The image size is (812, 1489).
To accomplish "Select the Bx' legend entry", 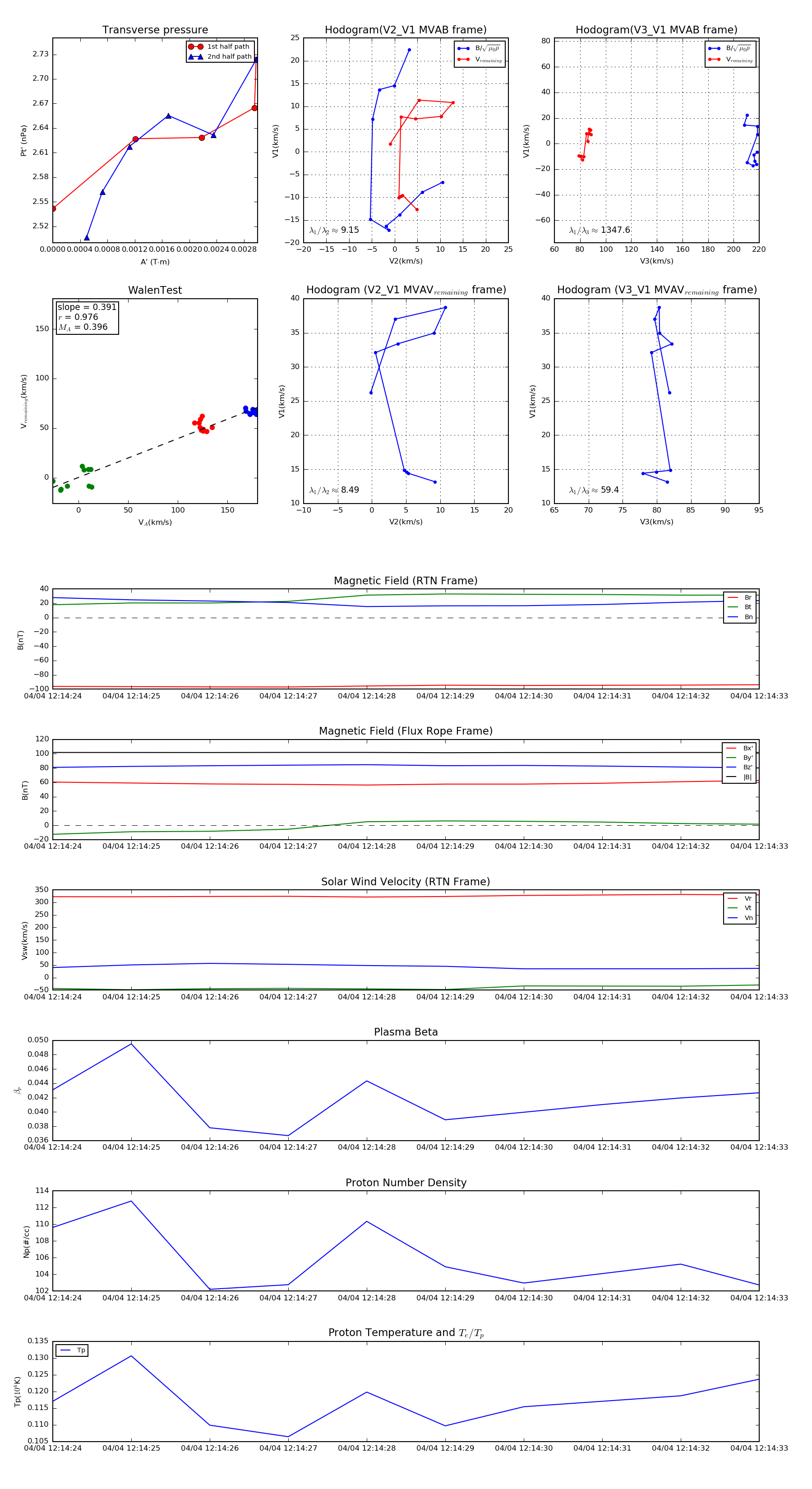I will click(739, 748).
